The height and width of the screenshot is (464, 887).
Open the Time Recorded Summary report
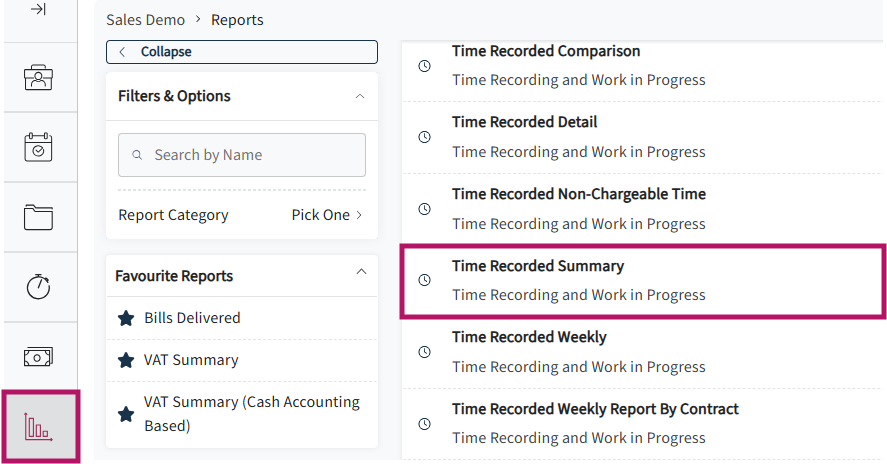(642, 281)
